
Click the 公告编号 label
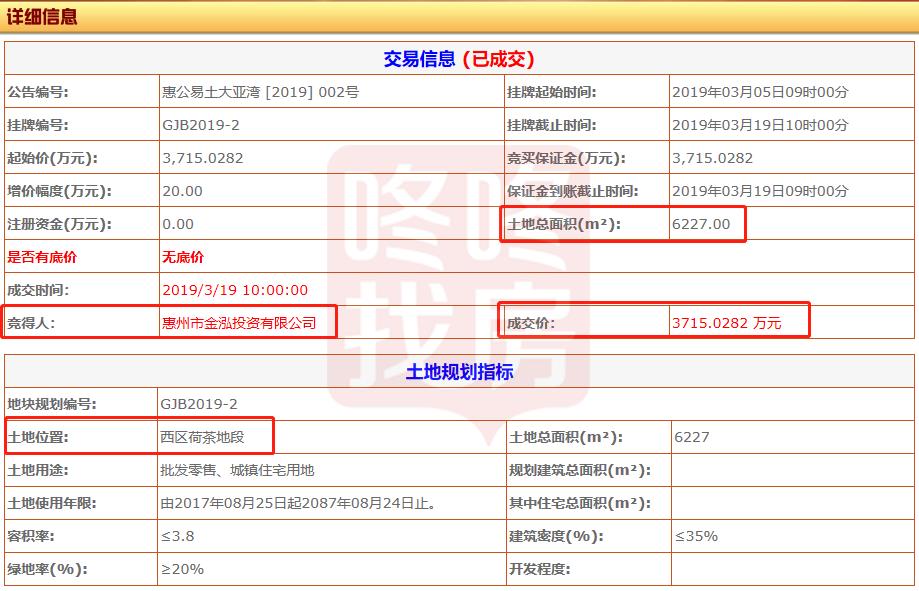coord(38,92)
